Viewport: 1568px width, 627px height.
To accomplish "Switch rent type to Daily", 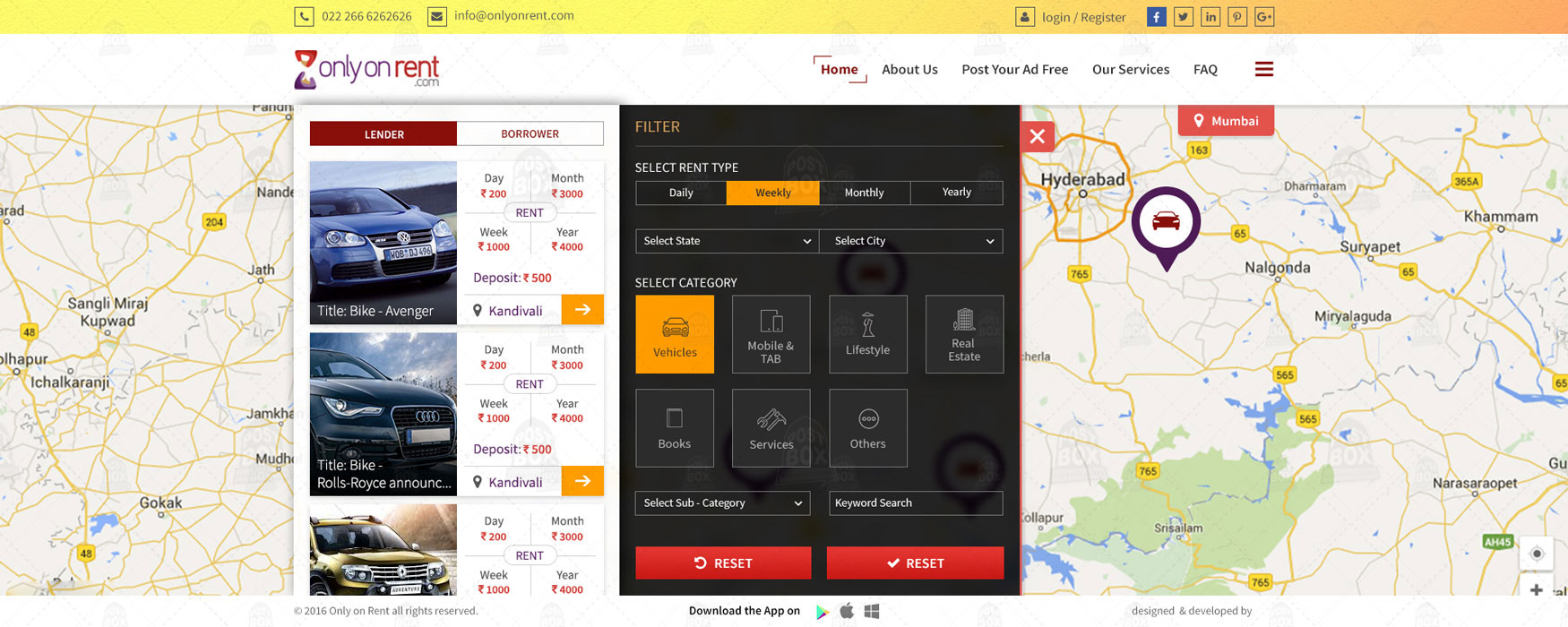I will point(681,193).
